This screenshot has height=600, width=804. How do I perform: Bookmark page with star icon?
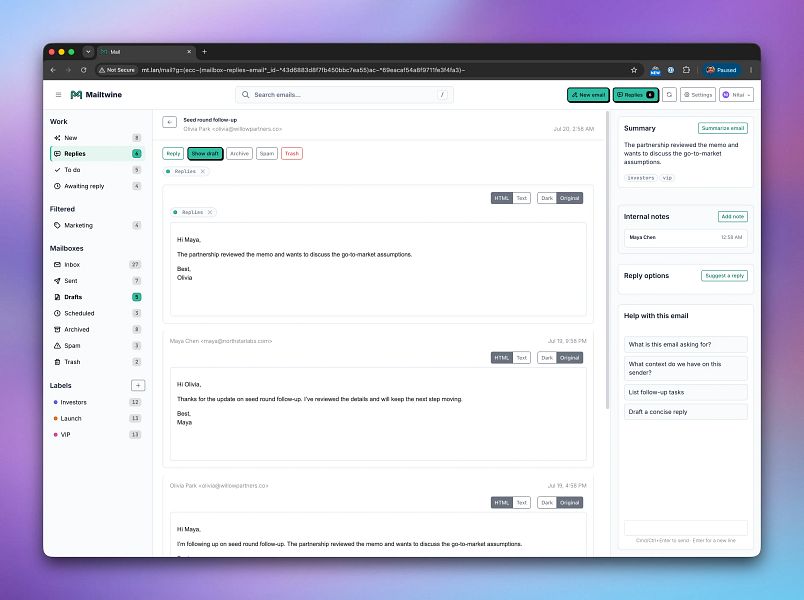634,70
